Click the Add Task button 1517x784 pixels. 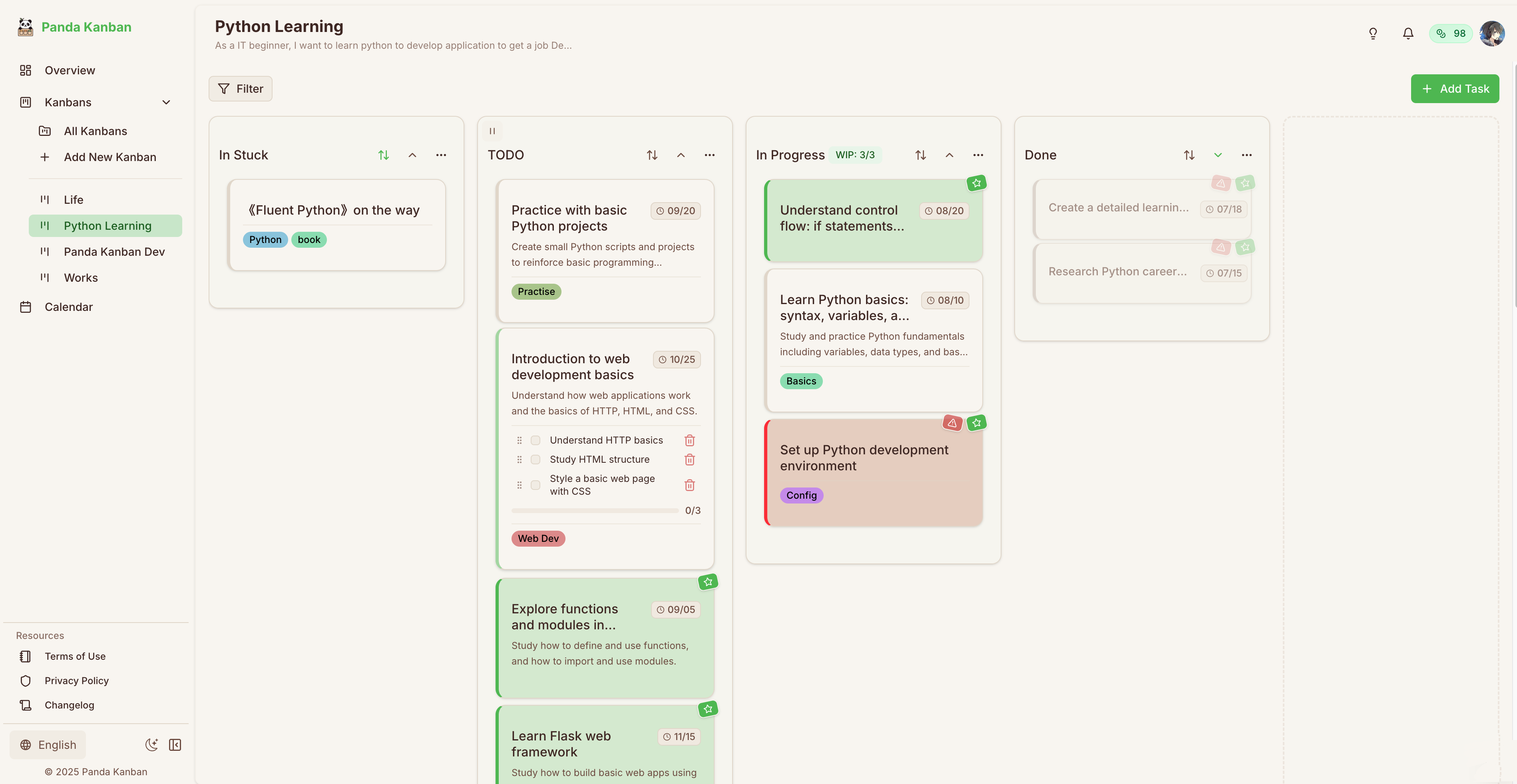pyautogui.click(x=1455, y=88)
